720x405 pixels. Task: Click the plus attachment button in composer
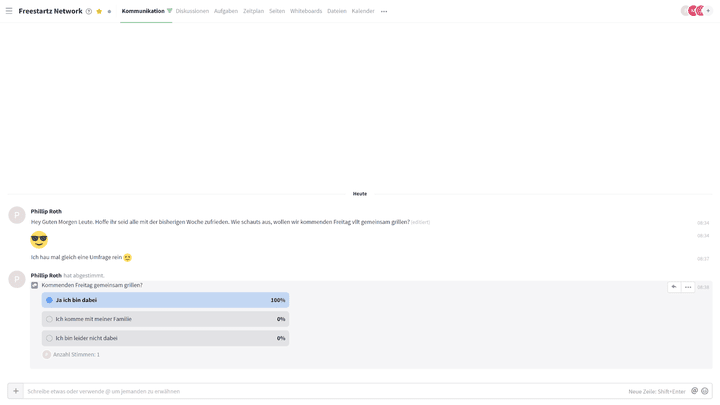(16, 391)
